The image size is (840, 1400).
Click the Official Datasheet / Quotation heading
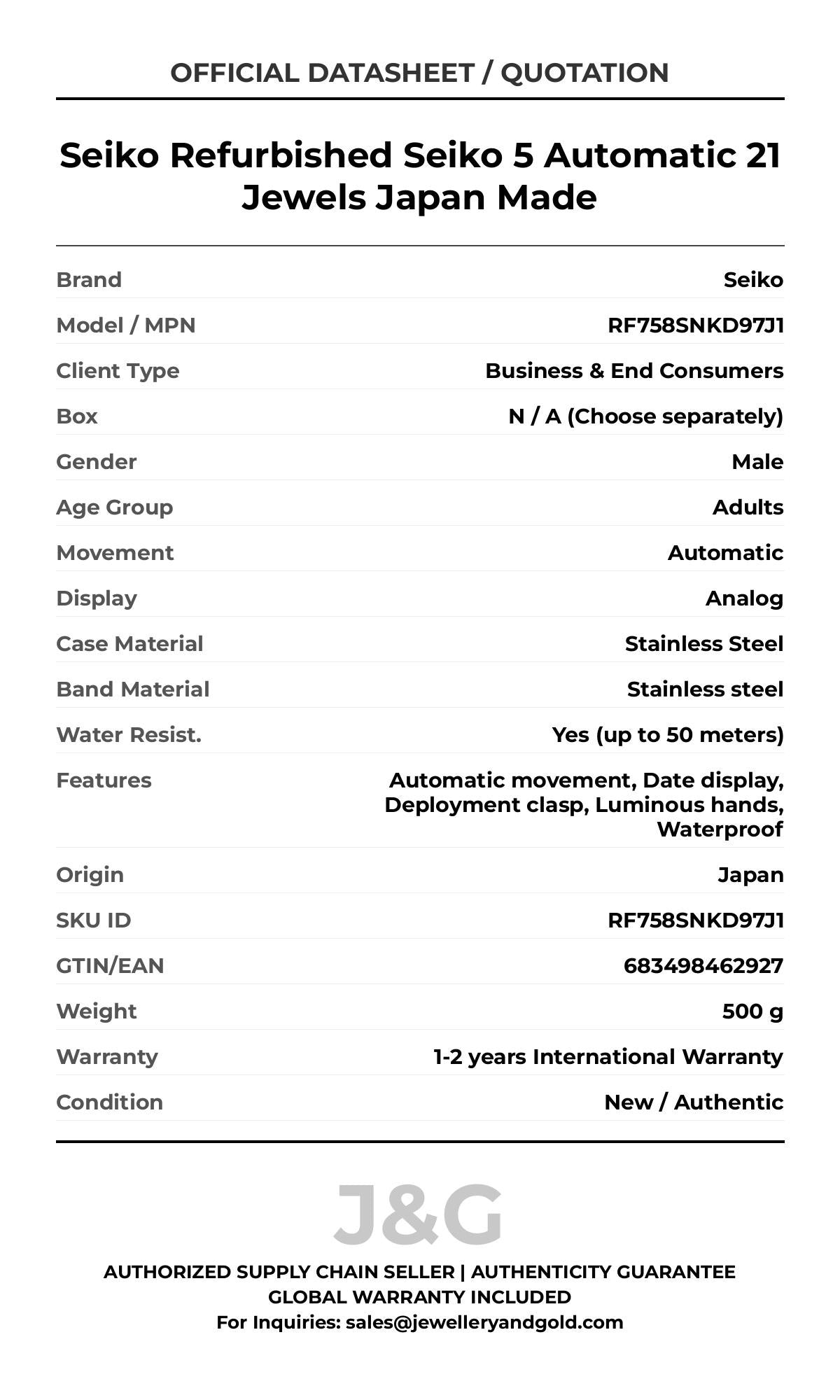pos(419,73)
